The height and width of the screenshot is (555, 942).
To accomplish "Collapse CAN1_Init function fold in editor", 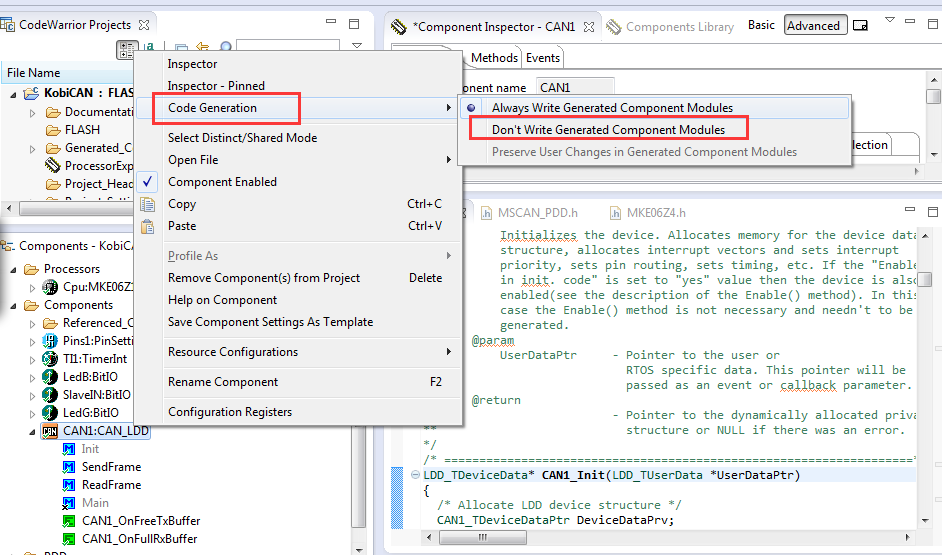I will [415, 475].
